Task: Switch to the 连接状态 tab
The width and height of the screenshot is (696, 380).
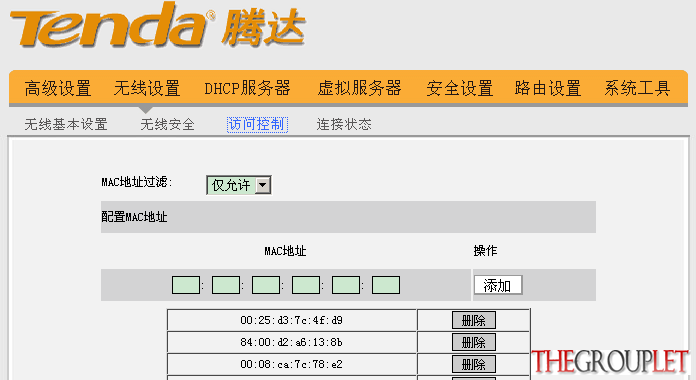Action: tap(344, 124)
